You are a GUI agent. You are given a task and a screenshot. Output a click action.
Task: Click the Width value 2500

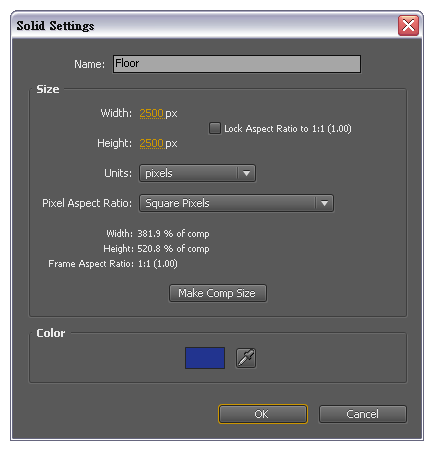(152, 113)
